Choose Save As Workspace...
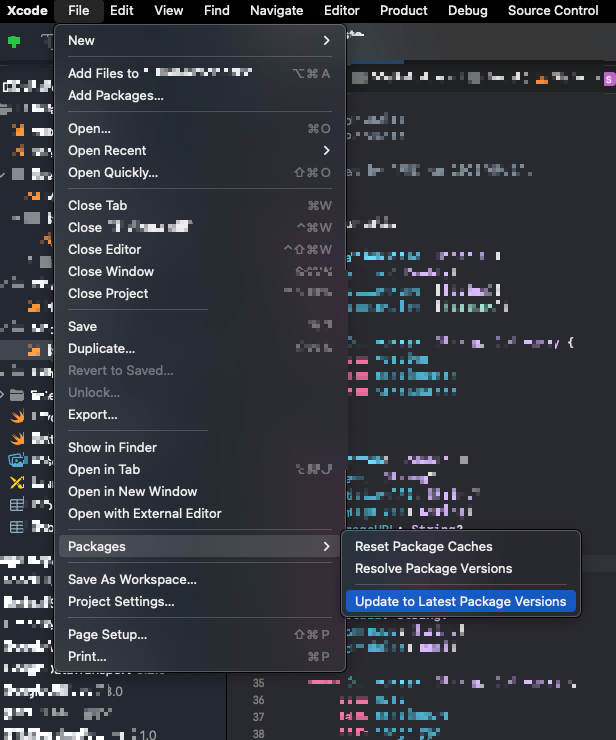Viewport: 616px width, 740px height. coord(200,580)
